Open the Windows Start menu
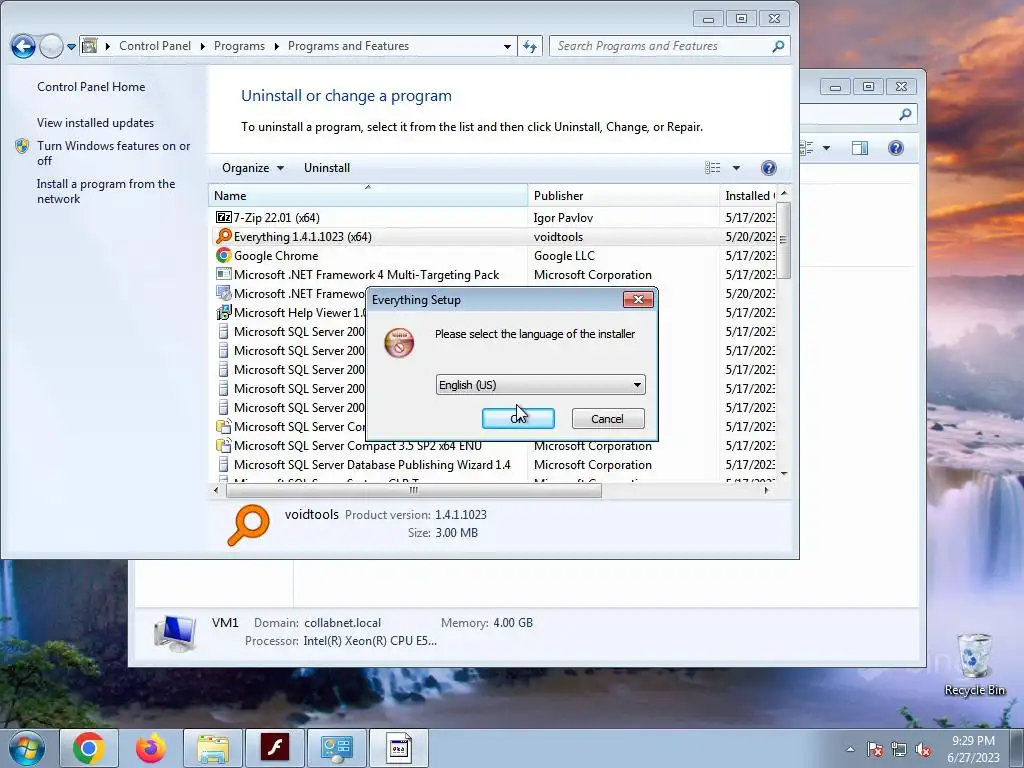The height and width of the screenshot is (768, 1024). coord(27,748)
